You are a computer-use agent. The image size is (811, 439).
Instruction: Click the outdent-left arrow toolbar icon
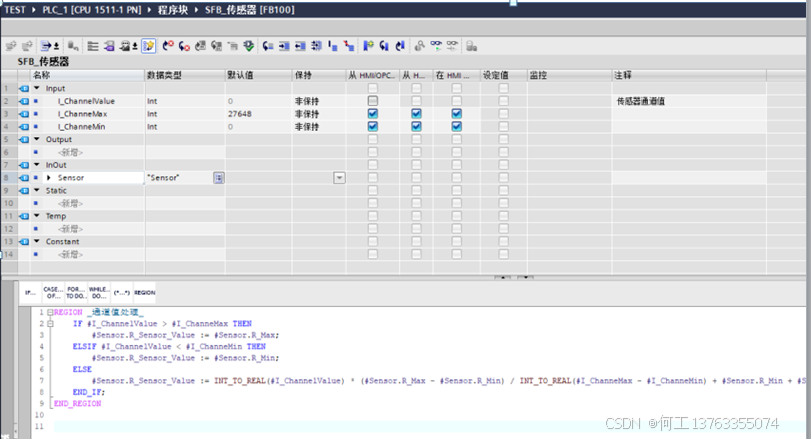(300, 46)
